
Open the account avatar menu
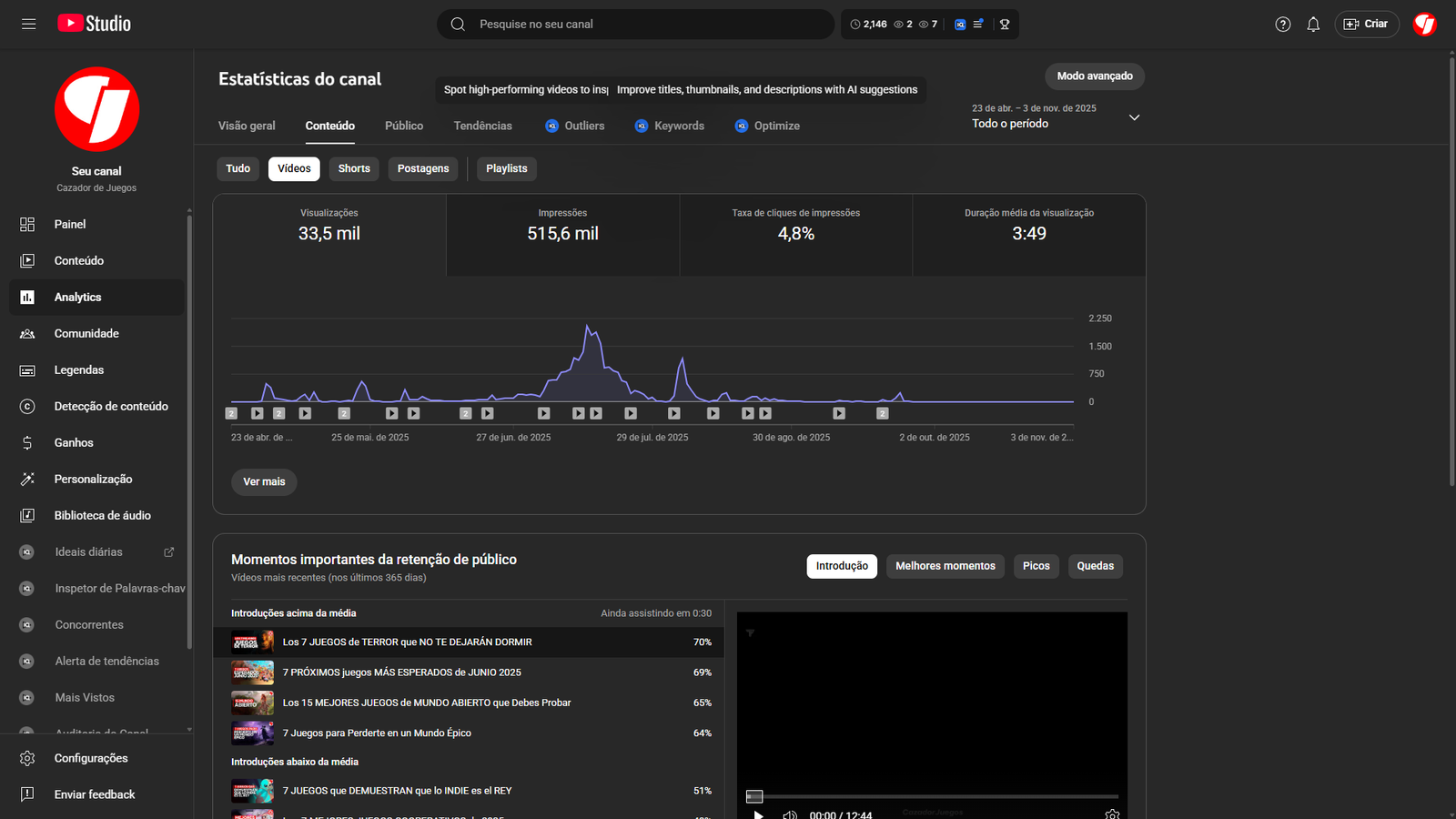(1424, 25)
